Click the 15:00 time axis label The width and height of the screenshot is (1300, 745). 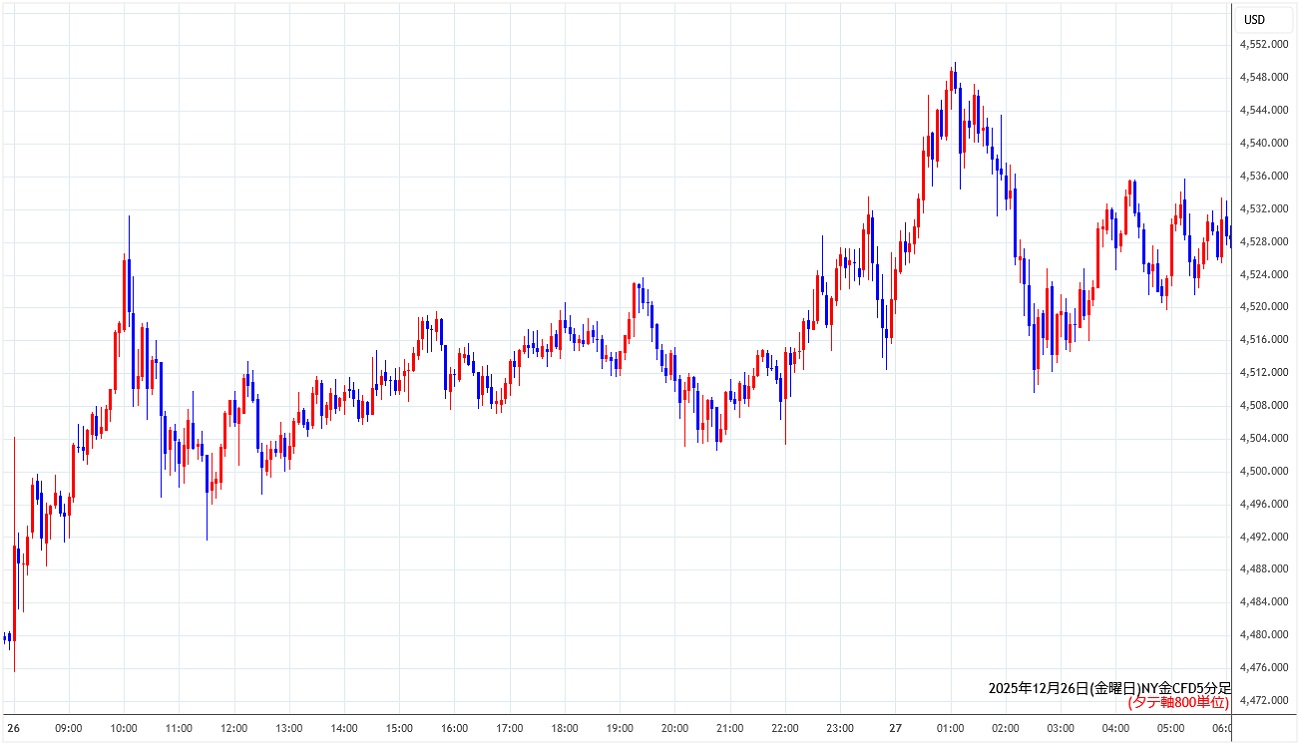[399, 728]
